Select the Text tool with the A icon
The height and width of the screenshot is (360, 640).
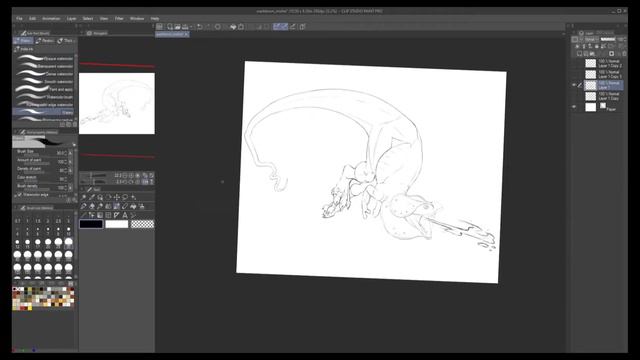pyautogui.click(x=125, y=215)
